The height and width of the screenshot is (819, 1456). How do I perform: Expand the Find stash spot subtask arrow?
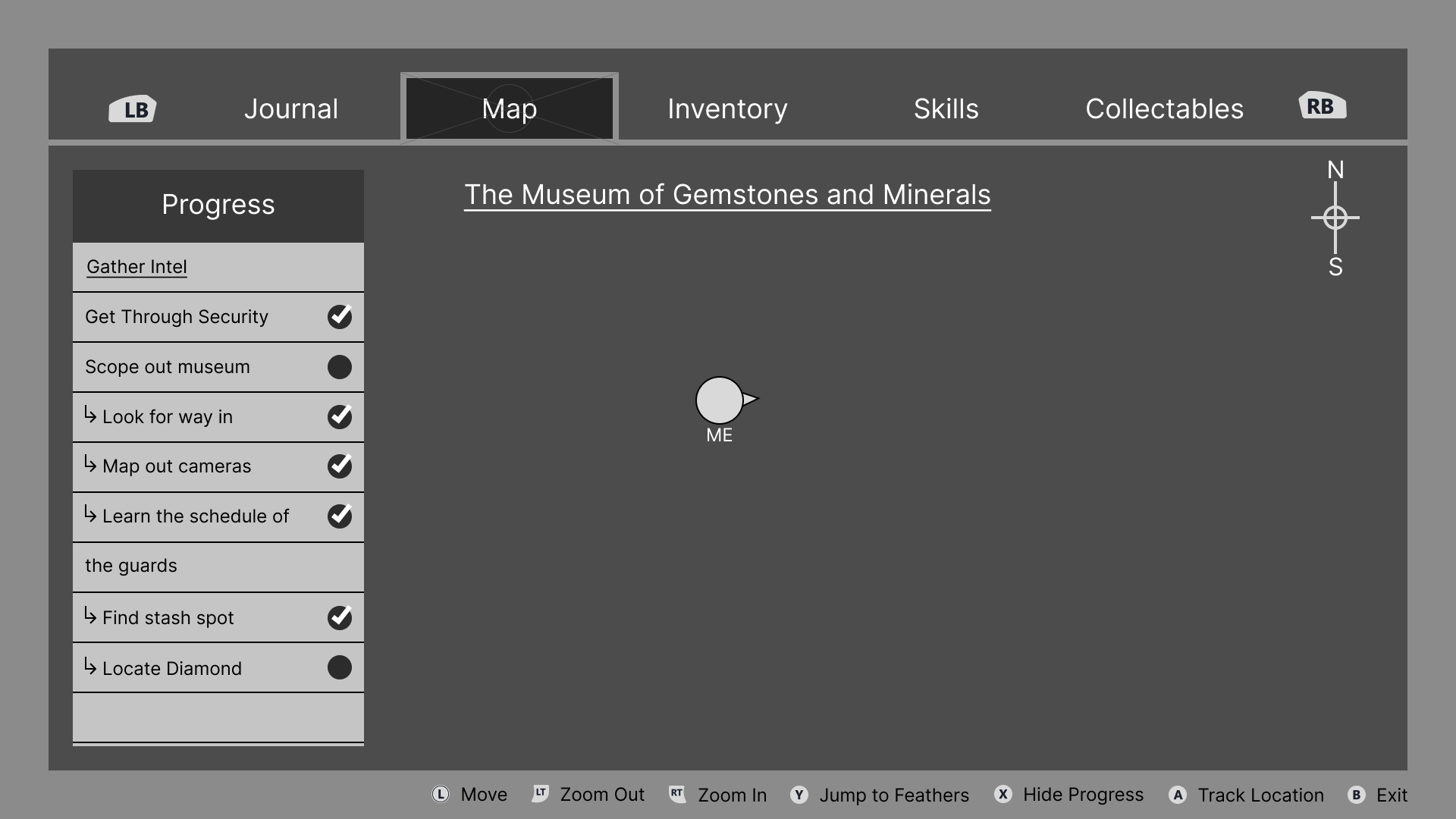coord(90,615)
